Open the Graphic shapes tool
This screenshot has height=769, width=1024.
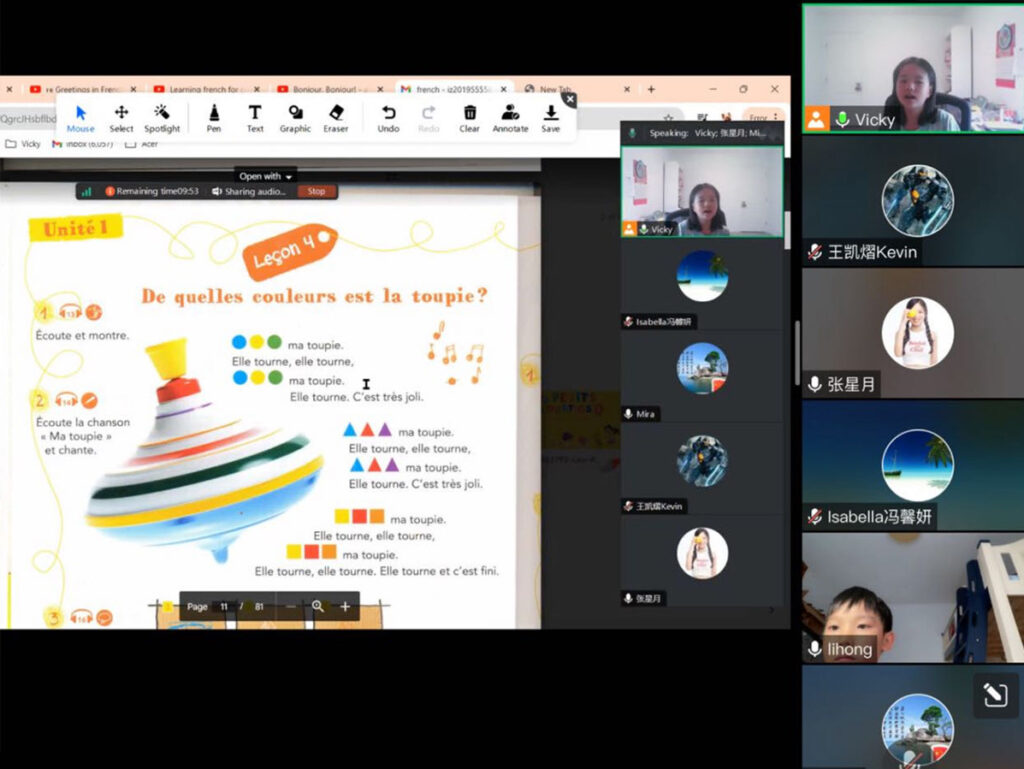(x=295, y=119)
